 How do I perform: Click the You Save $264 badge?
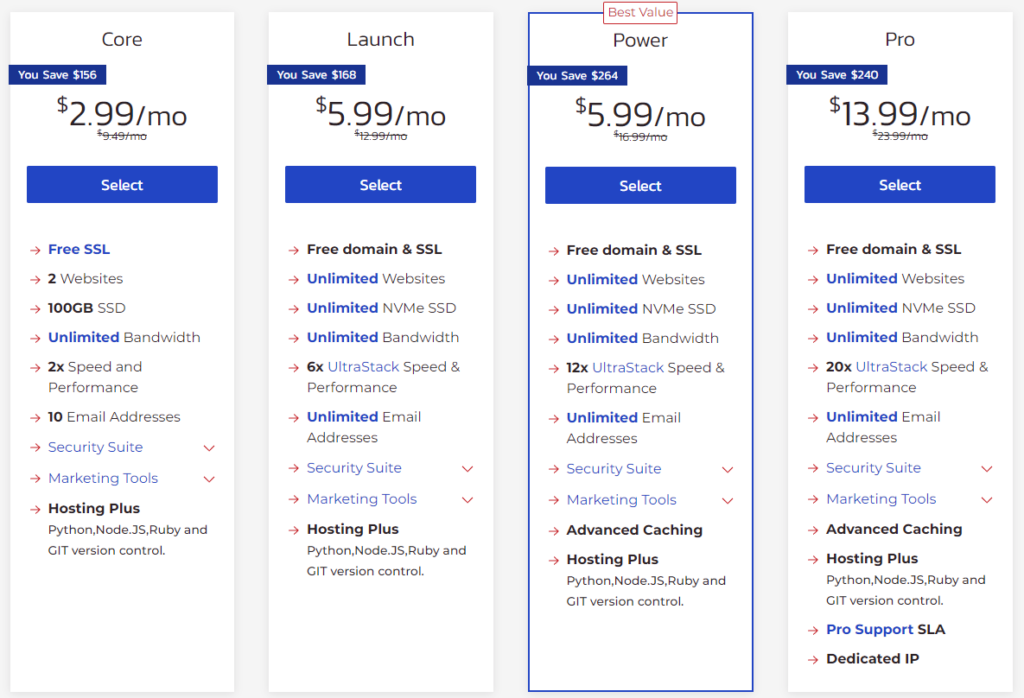577,76
